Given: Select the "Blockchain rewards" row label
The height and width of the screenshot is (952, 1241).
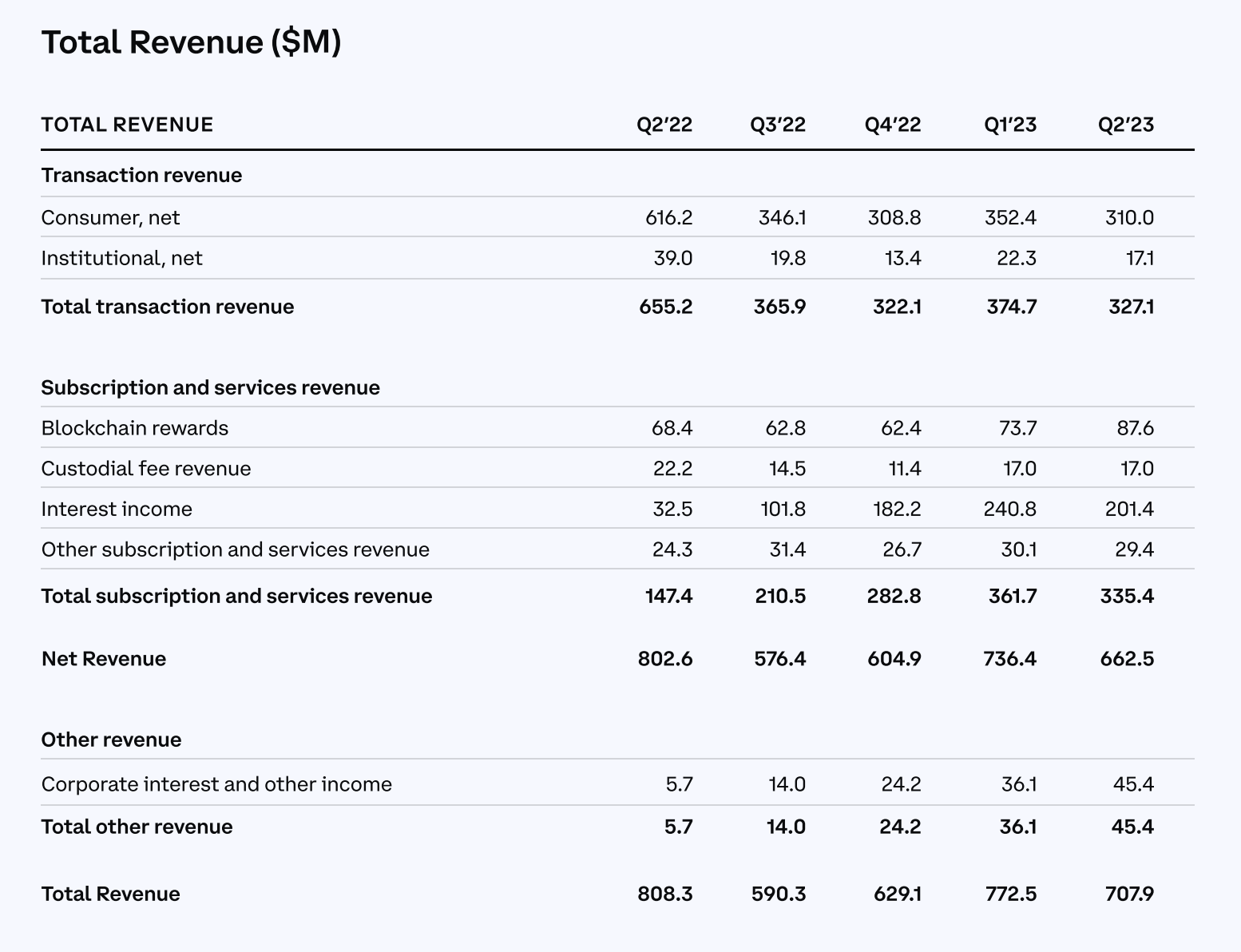Looking at the screenshot, I should coord(134,428).
